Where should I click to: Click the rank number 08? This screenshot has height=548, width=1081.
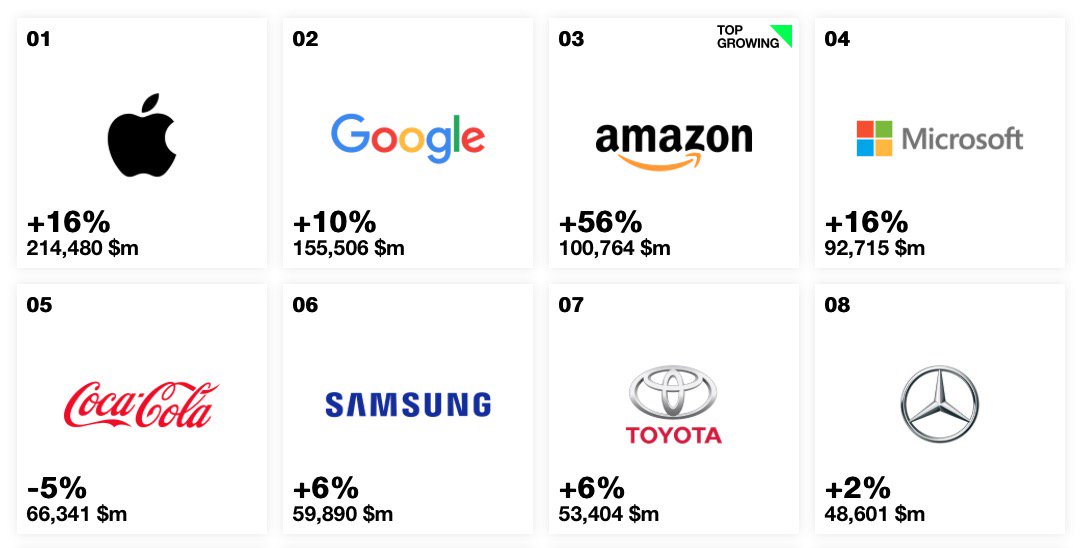[837, 305]
